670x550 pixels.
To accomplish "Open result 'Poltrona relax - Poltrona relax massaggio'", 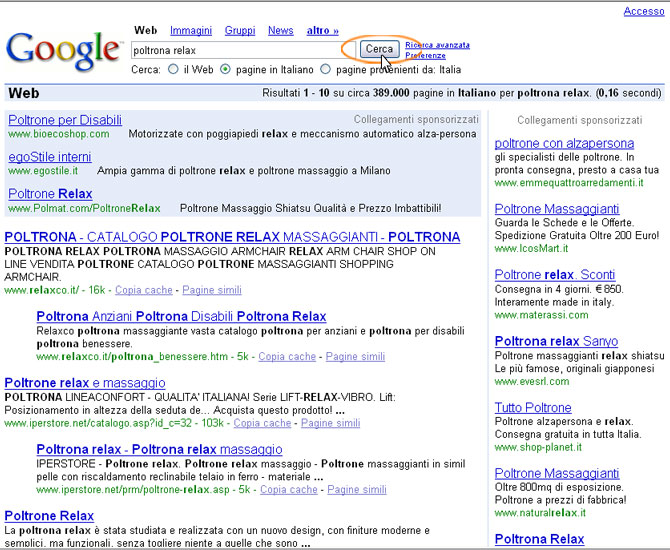I will click(x=159, y=450).
